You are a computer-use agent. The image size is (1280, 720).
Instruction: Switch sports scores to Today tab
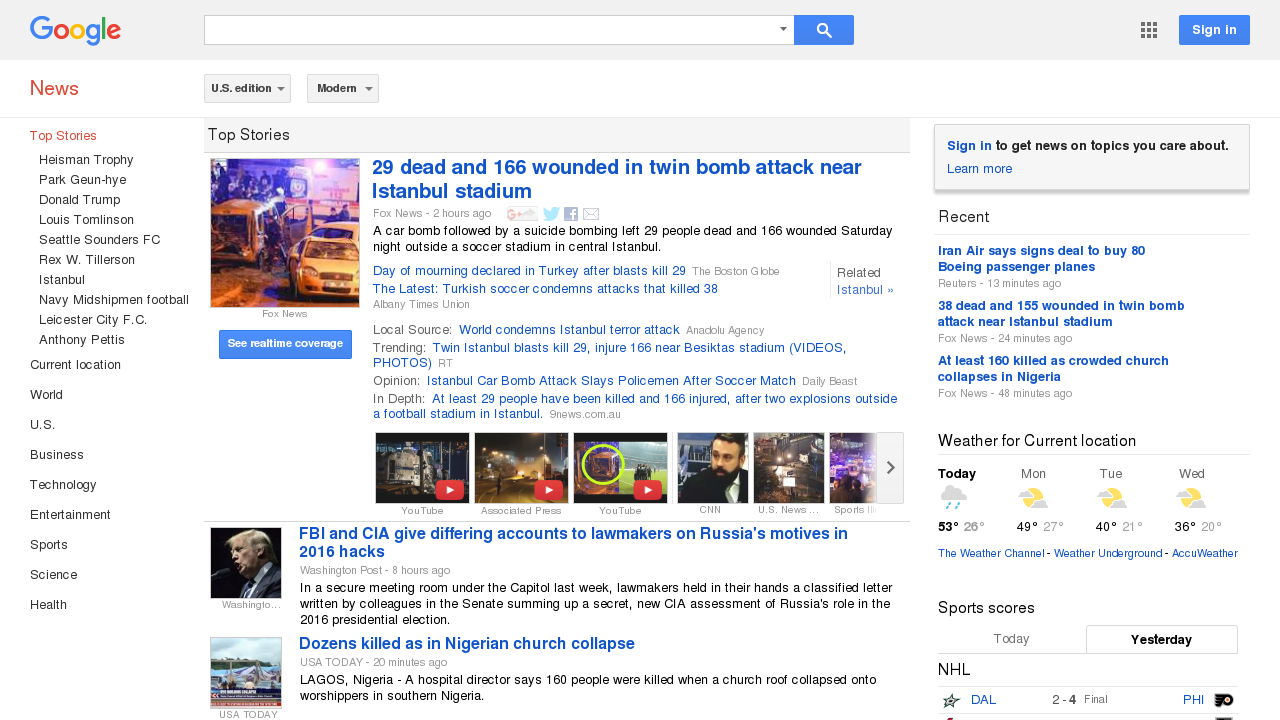[1011, 639]
